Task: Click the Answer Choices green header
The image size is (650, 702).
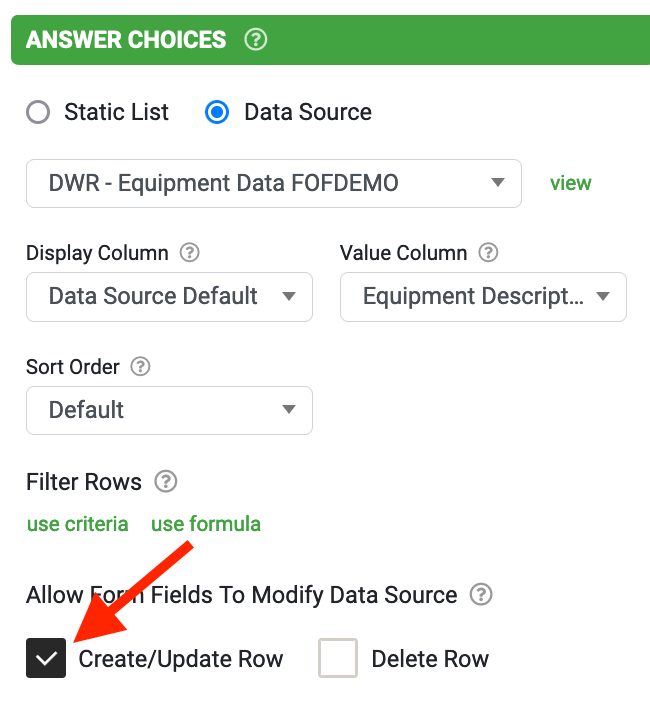Action: point(330,40)
